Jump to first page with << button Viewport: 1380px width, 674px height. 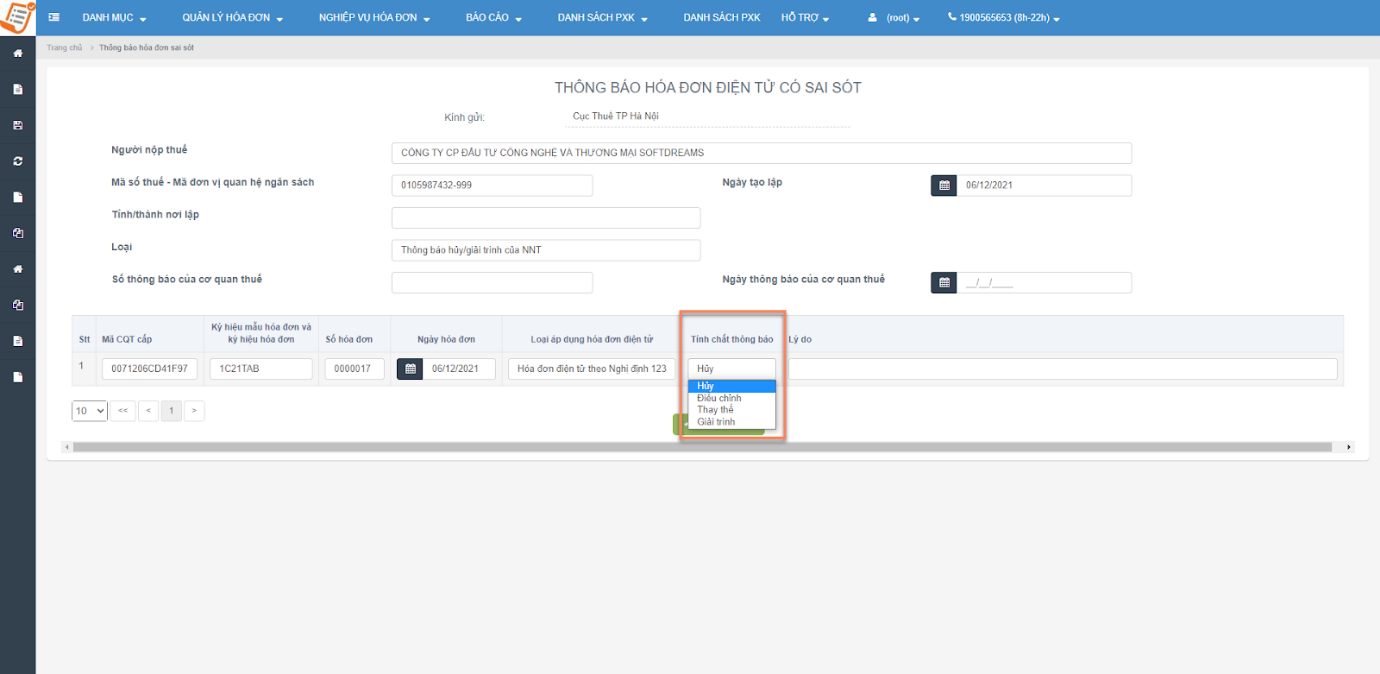[x=122, y=411]
